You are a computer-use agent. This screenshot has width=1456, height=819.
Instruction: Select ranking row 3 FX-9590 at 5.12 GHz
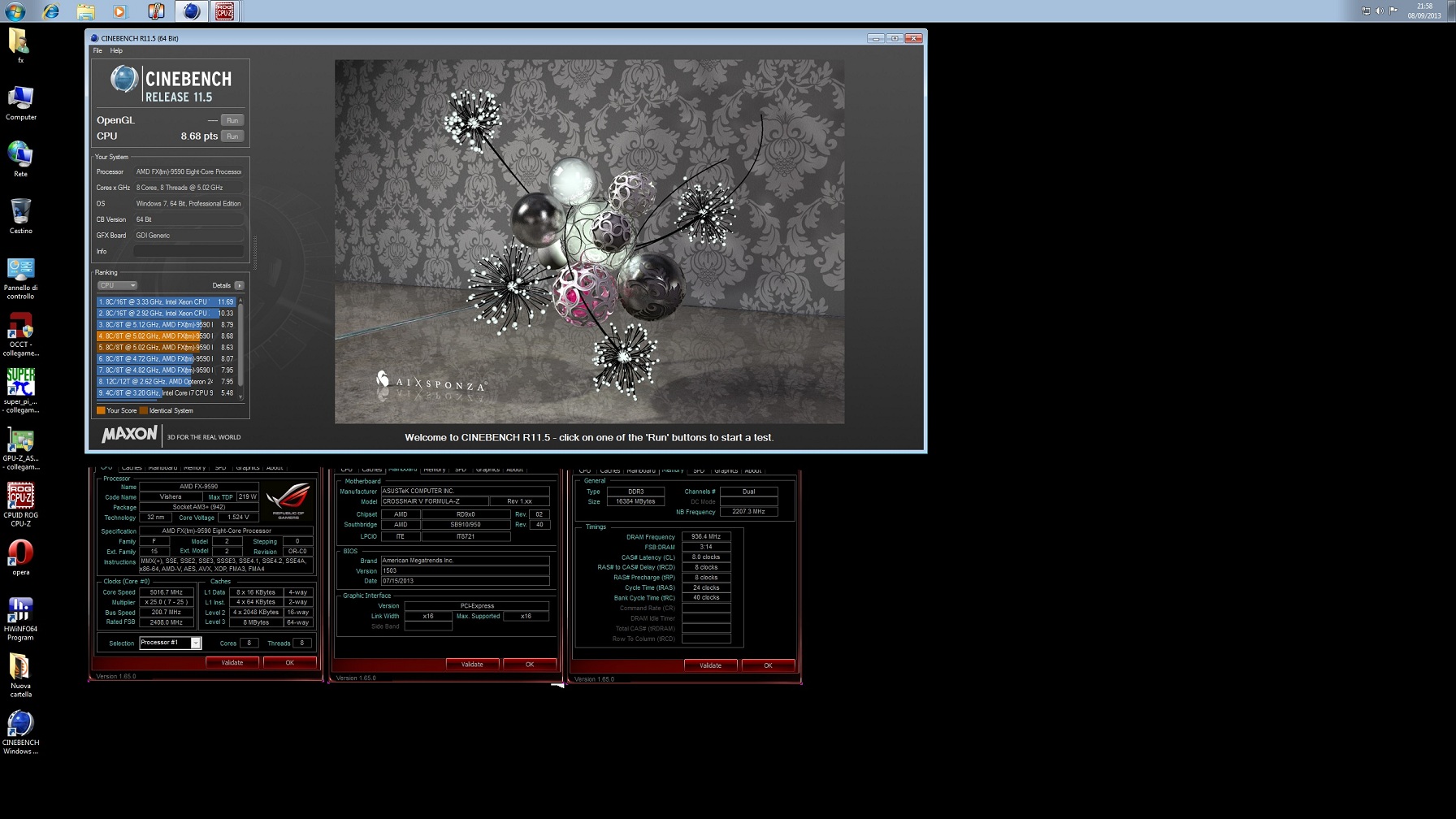pos(166,324)
